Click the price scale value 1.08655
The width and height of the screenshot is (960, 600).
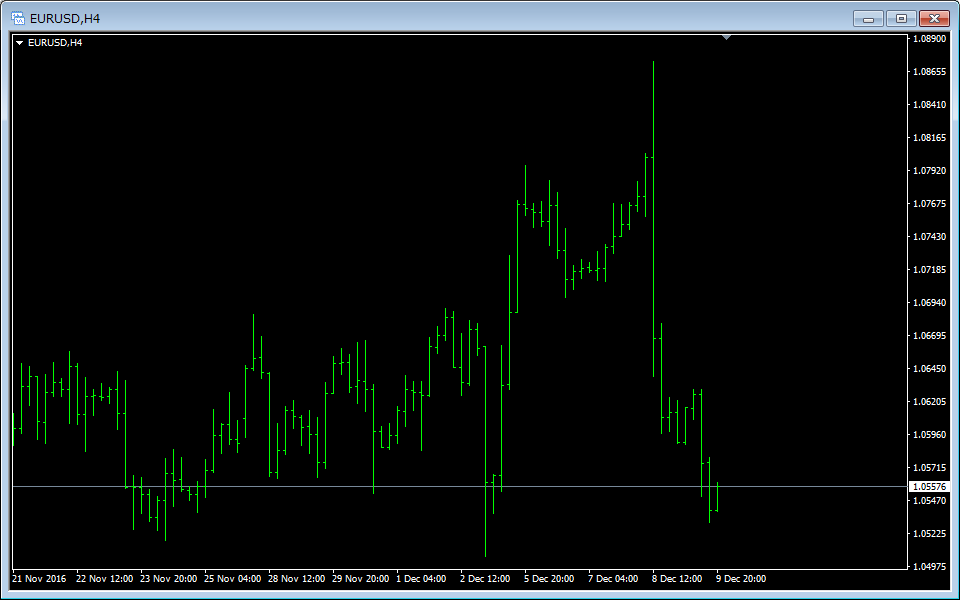point(929,72)
